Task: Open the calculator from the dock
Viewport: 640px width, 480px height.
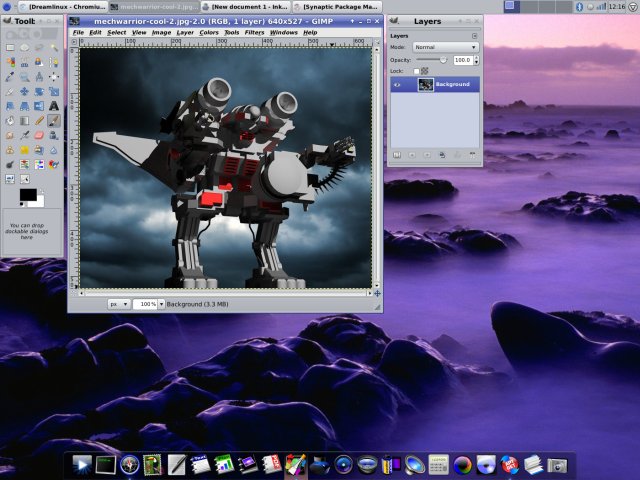Action: coord(439,465)
